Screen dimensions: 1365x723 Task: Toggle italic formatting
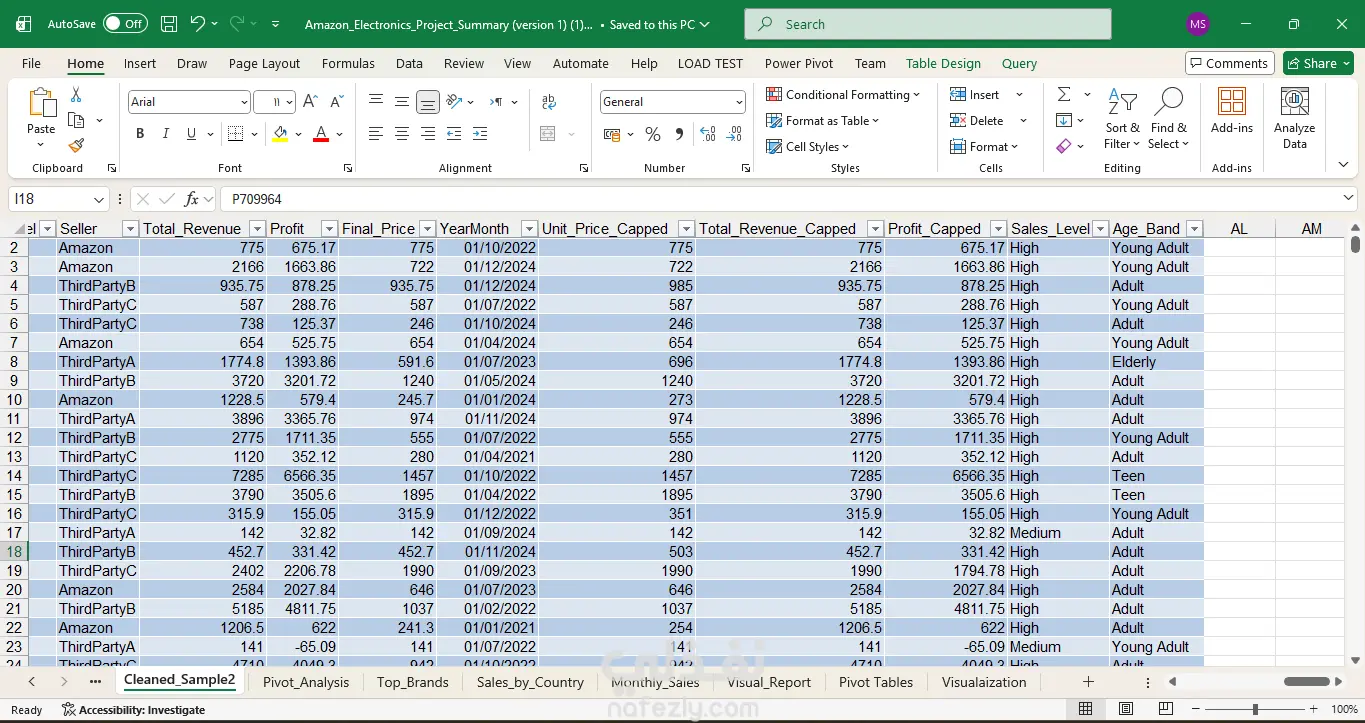tap(165, 134)
